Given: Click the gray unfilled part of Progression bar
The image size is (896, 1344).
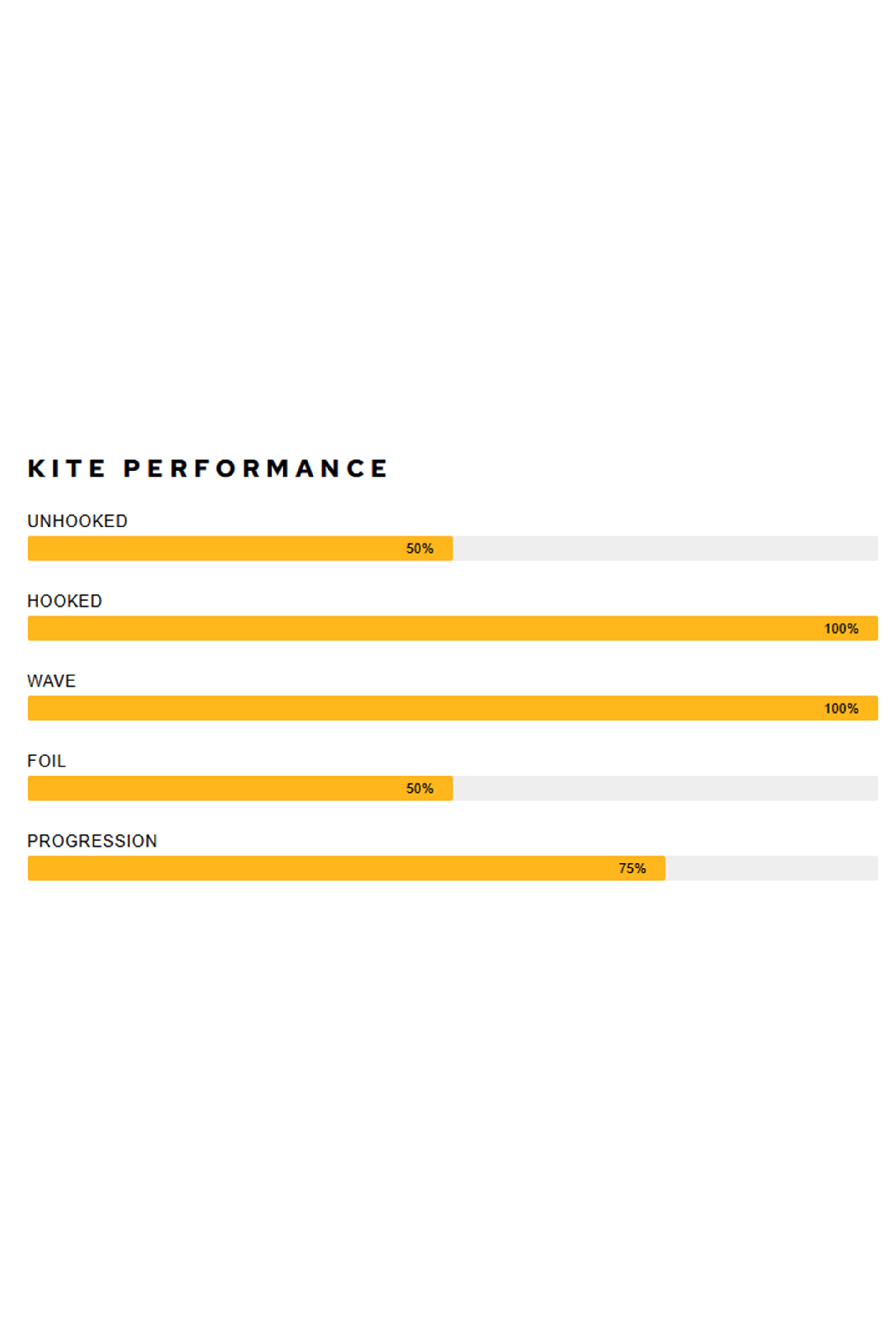Looking at the screenshot, I should pos(771,868).
